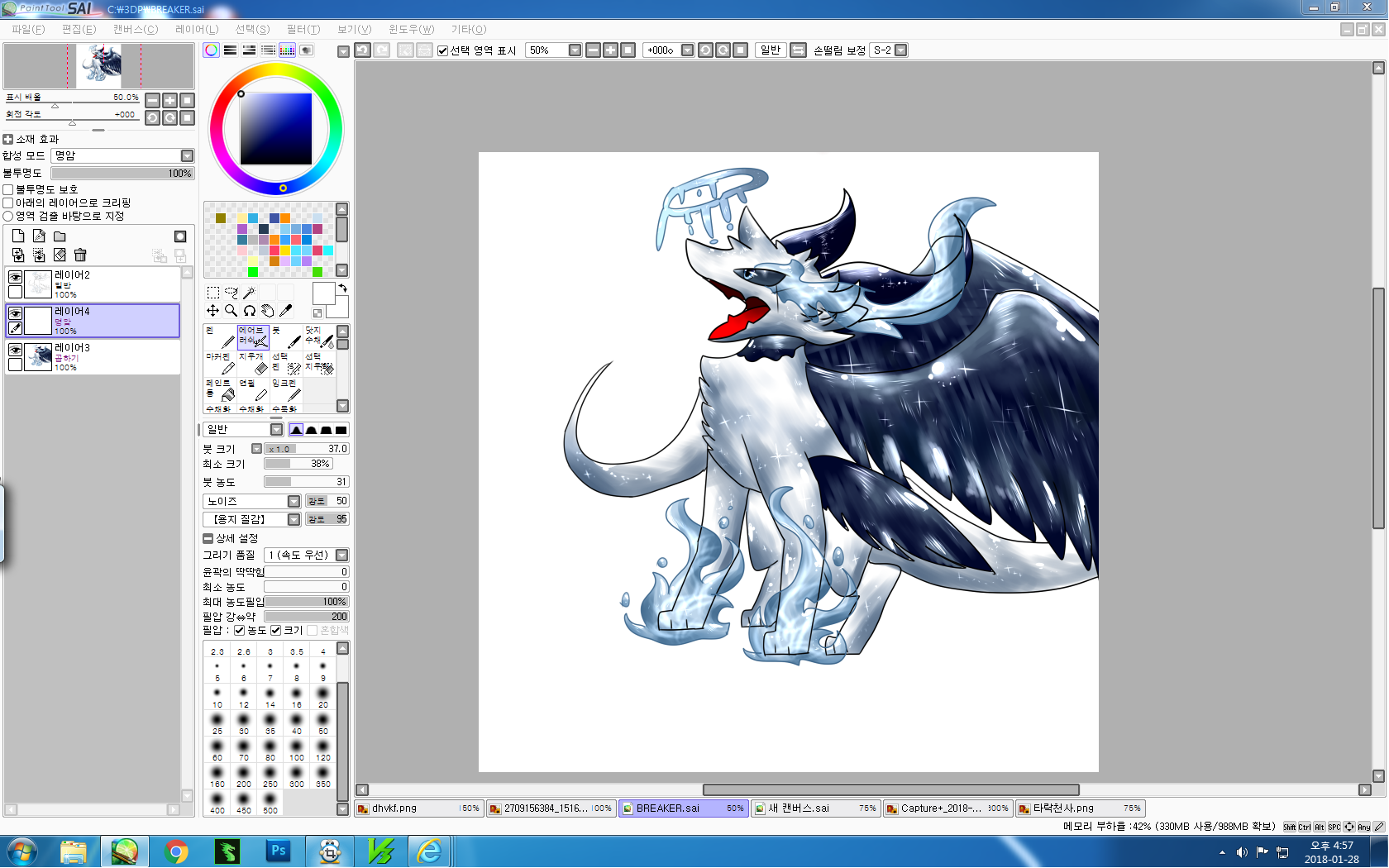Choose the 잉크펜 ink pen tool
1389x868 pixels.
(286, 389)
